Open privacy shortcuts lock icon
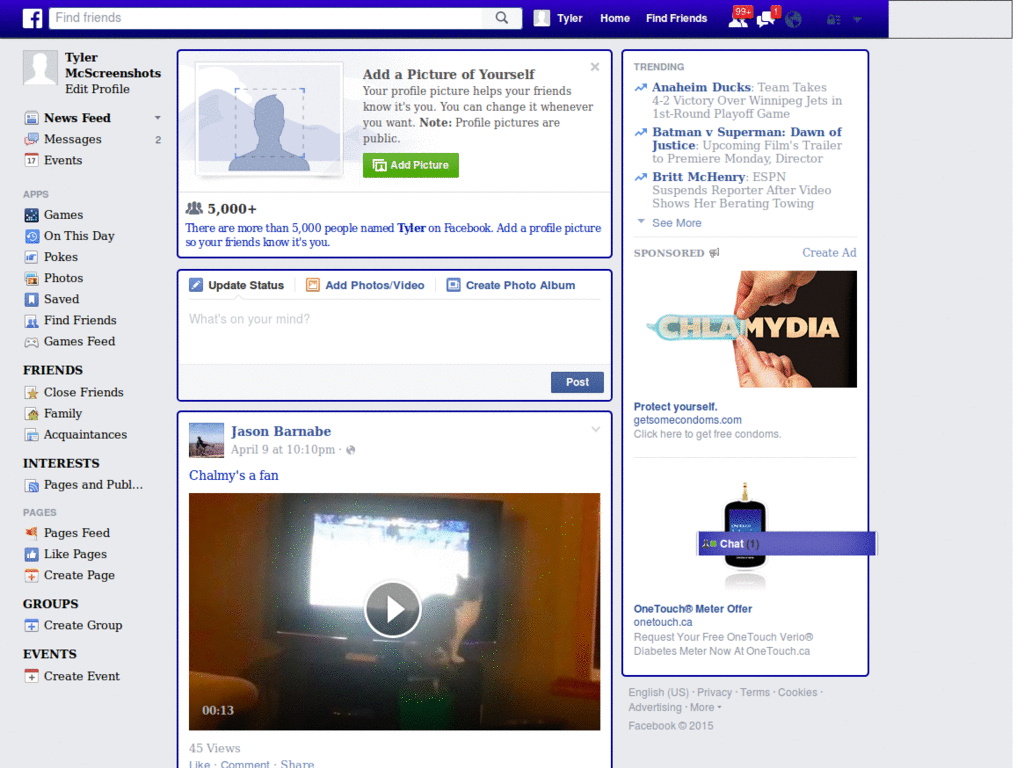The image size is (1024, 768). (833, 20)
